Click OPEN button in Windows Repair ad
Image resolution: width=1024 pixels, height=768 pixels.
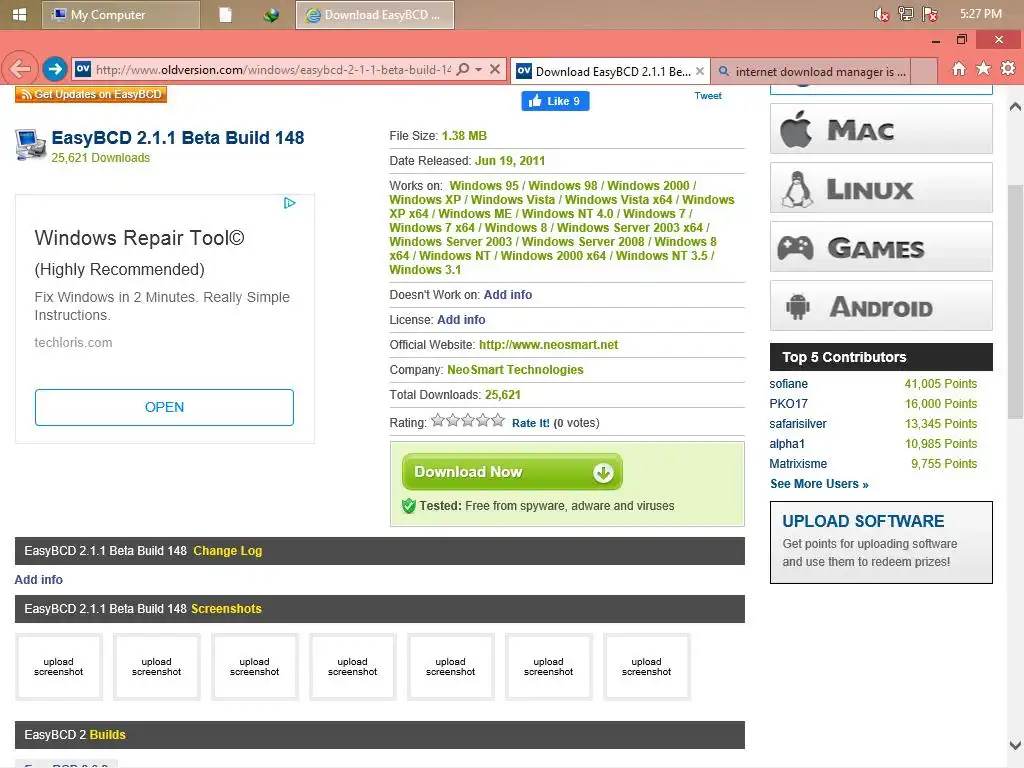164,408
